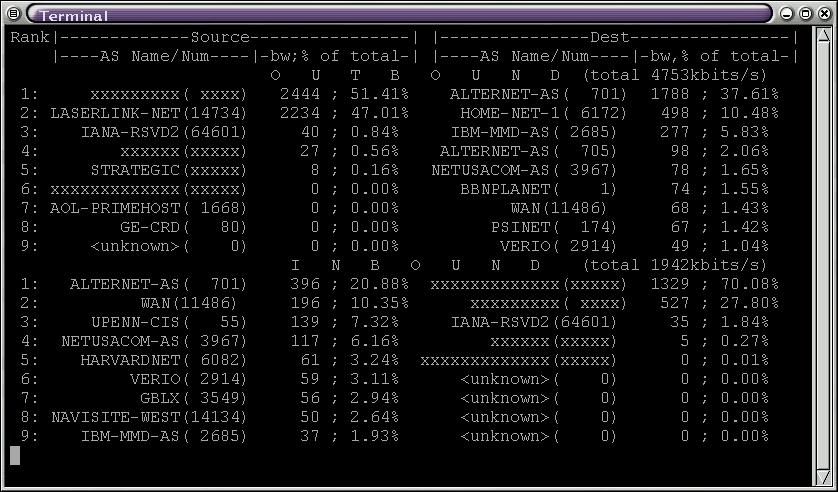The height and width of the screenshot is (492, 838).
Task: Click the scrollbar up arrow
Action: coord(823,36)
